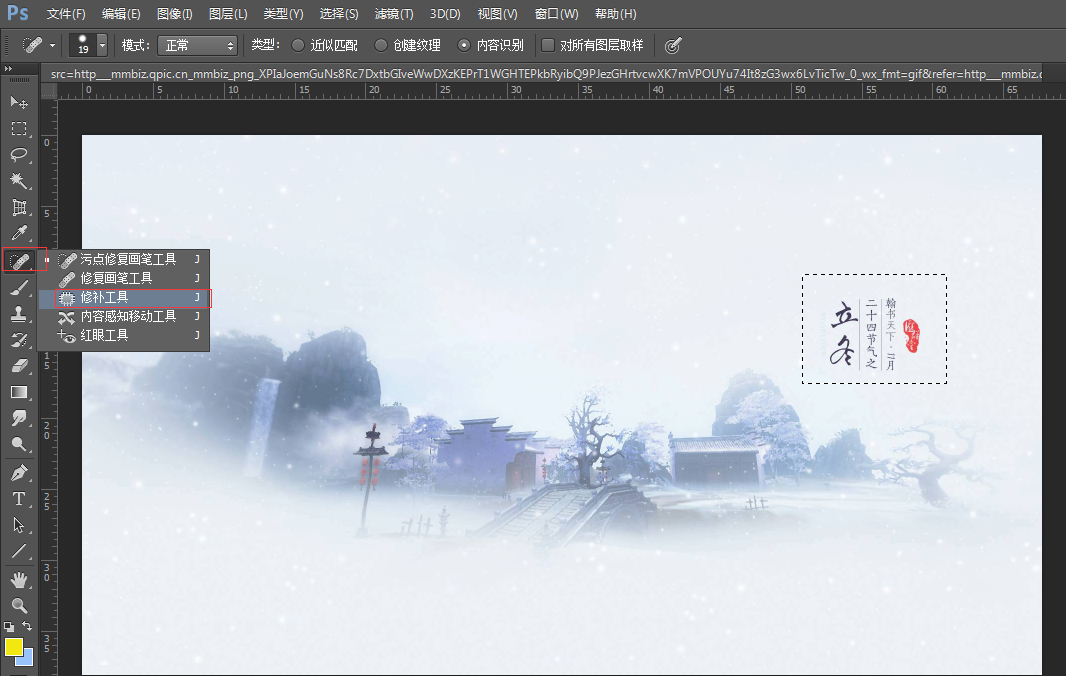
Task: Click the Ps application logo
Action: 18,13
